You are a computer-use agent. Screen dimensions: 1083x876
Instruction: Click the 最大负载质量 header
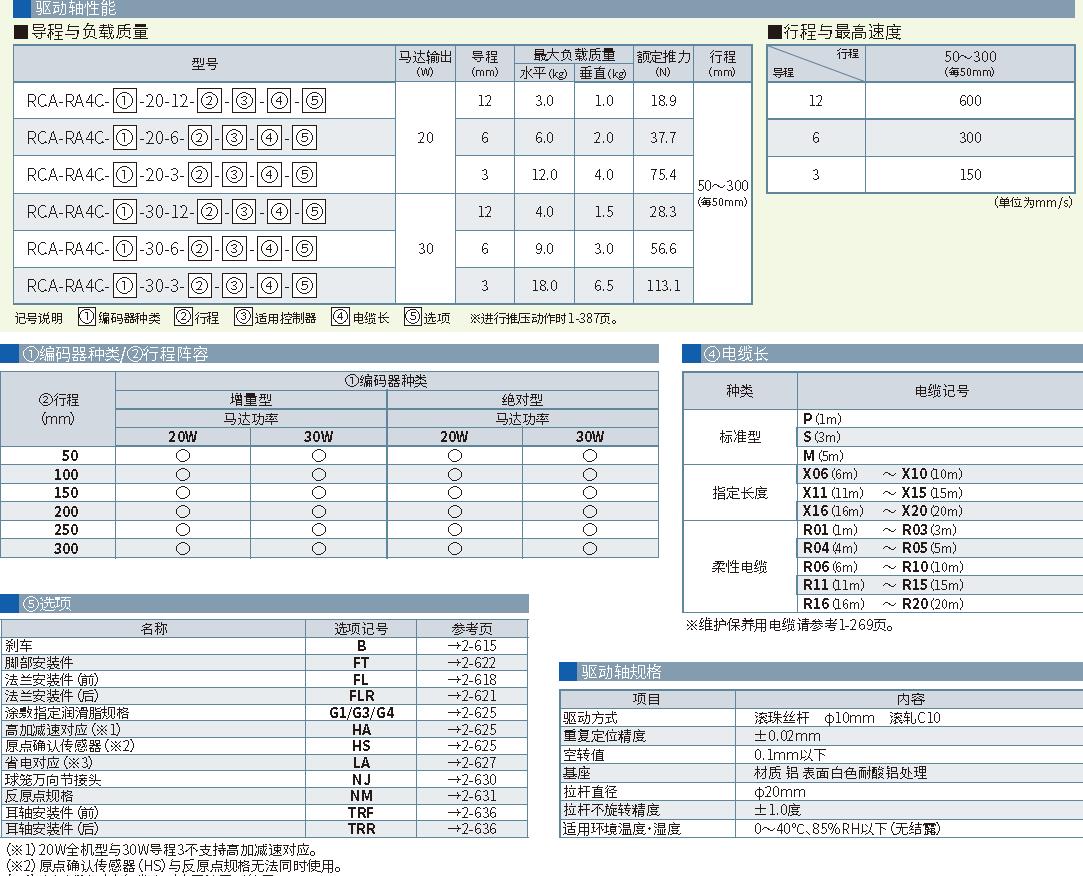pyautogui.click(x=574, y=55)
